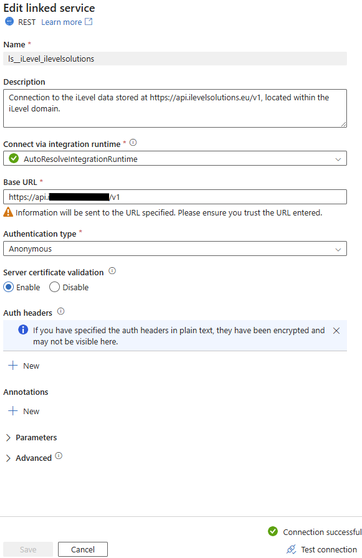Click the Cancel button
This screenshot has width=362, height=558.
[83, 549]
